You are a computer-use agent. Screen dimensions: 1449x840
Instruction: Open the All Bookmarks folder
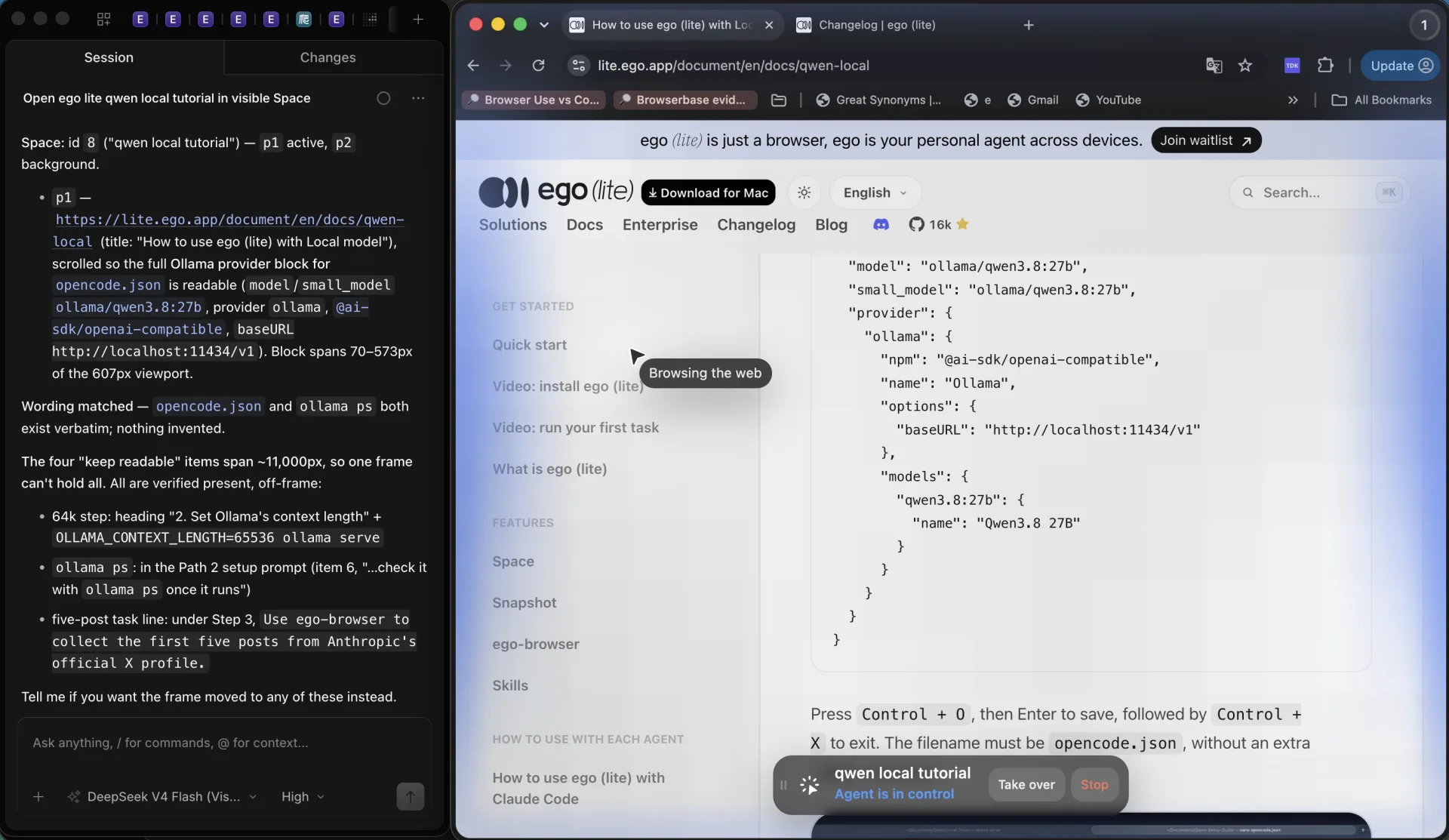tap(1382, 100)
